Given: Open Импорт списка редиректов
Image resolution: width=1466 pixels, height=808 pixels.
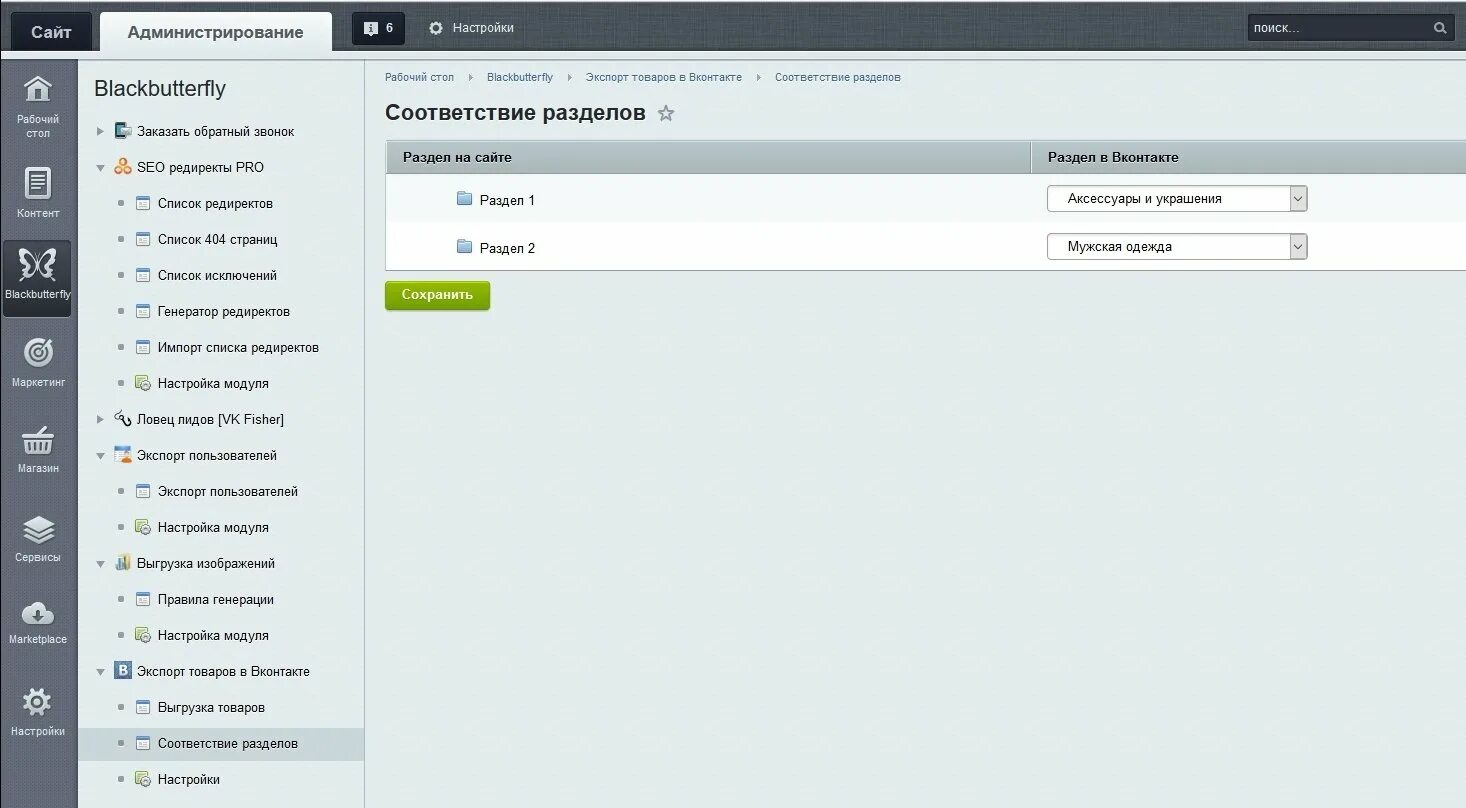Looking at the screenshot, I should [238, 347].
